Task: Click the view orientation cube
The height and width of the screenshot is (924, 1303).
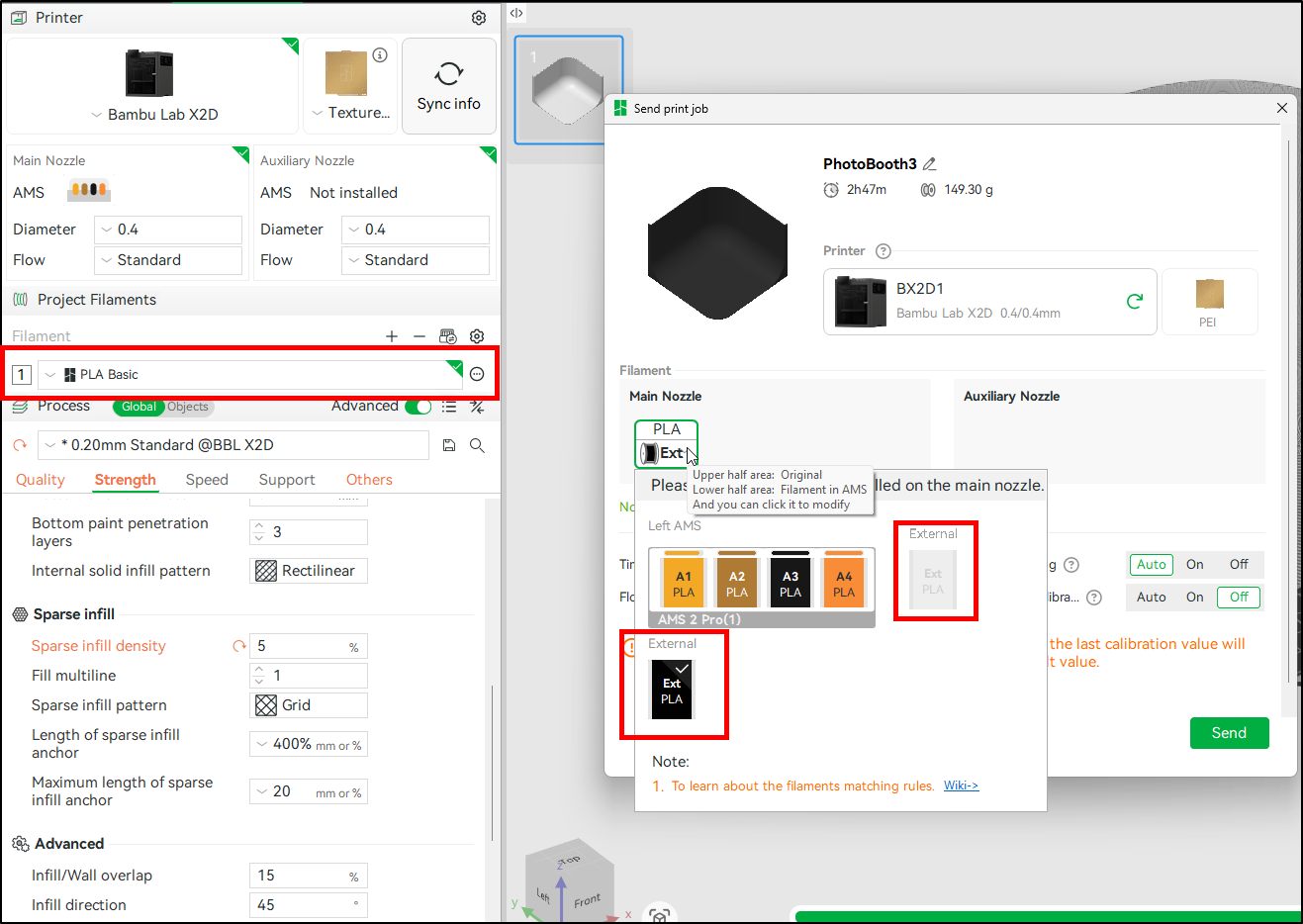Action: [570, 880]
